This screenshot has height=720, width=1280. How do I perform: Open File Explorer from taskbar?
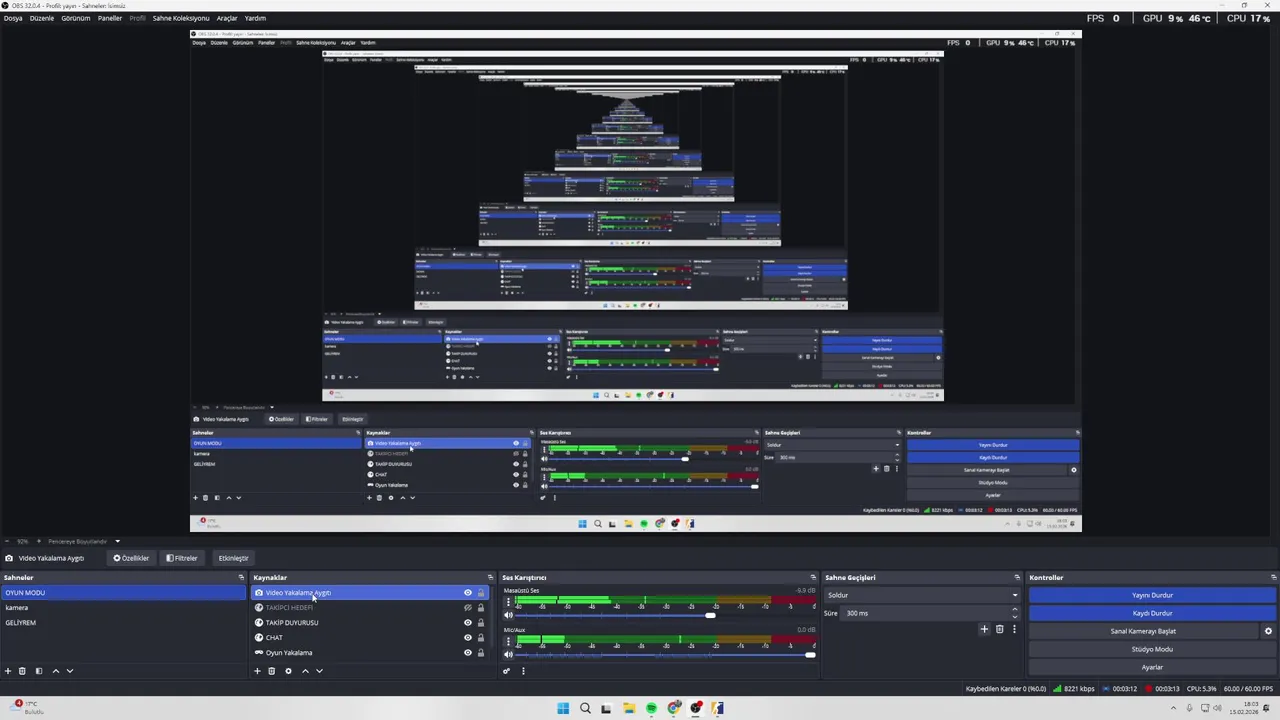coord(629,708)
